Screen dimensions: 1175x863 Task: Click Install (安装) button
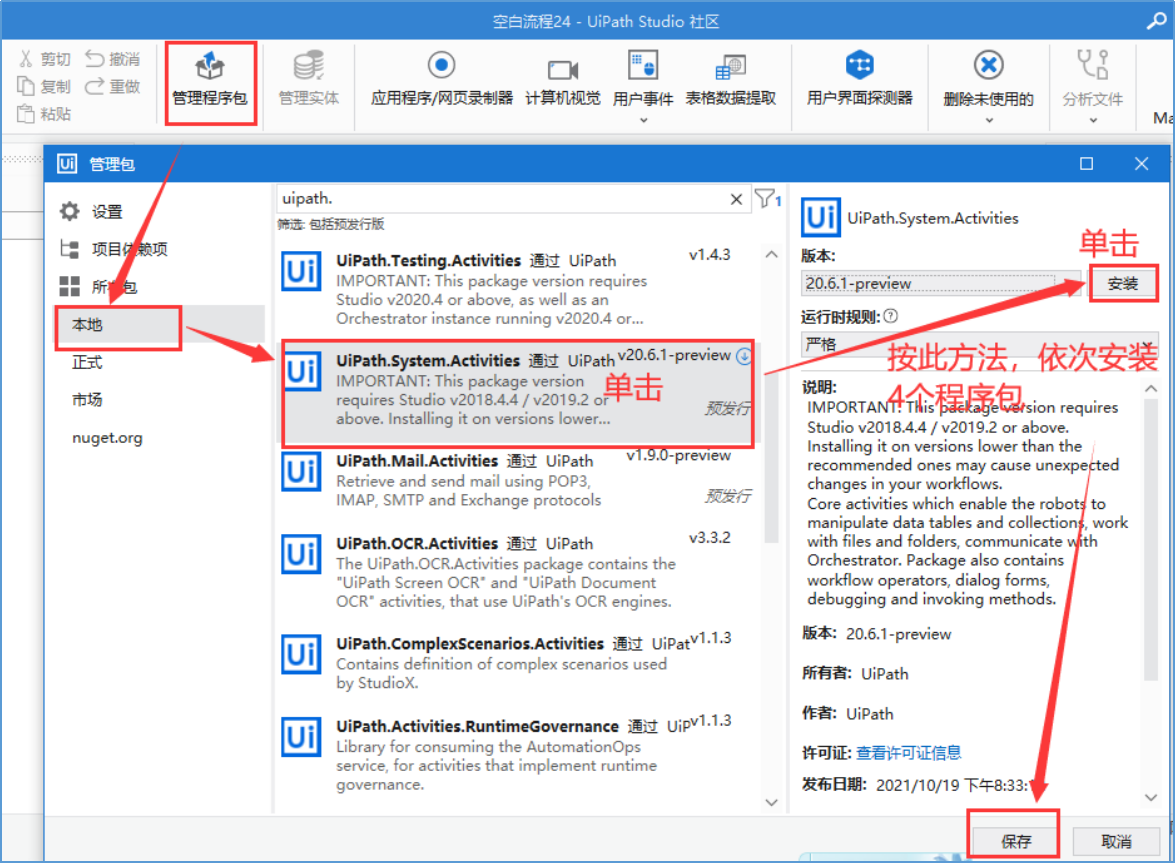click(x=1123, y=284)
